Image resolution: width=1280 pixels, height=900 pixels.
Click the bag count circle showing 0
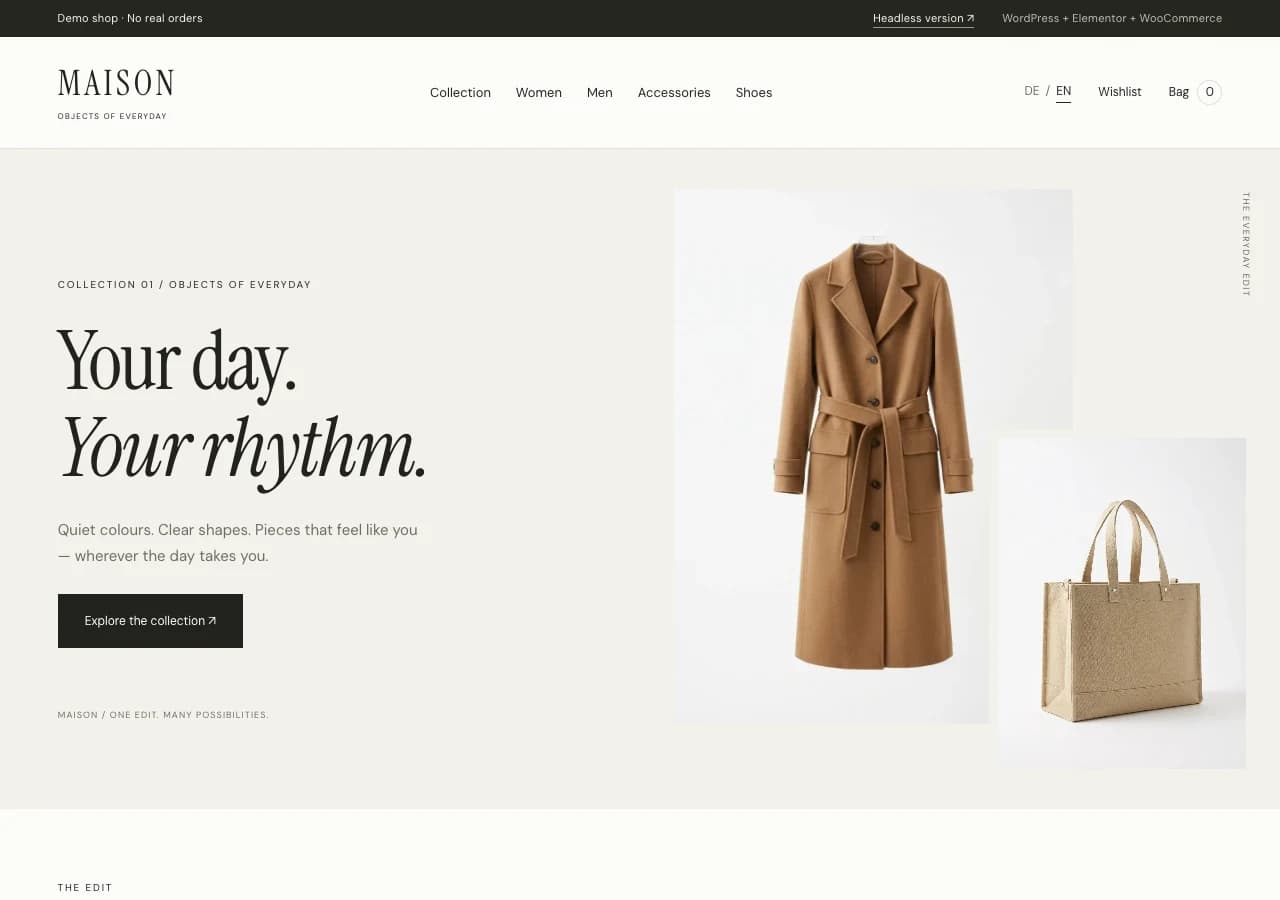tap(1209, 92)
